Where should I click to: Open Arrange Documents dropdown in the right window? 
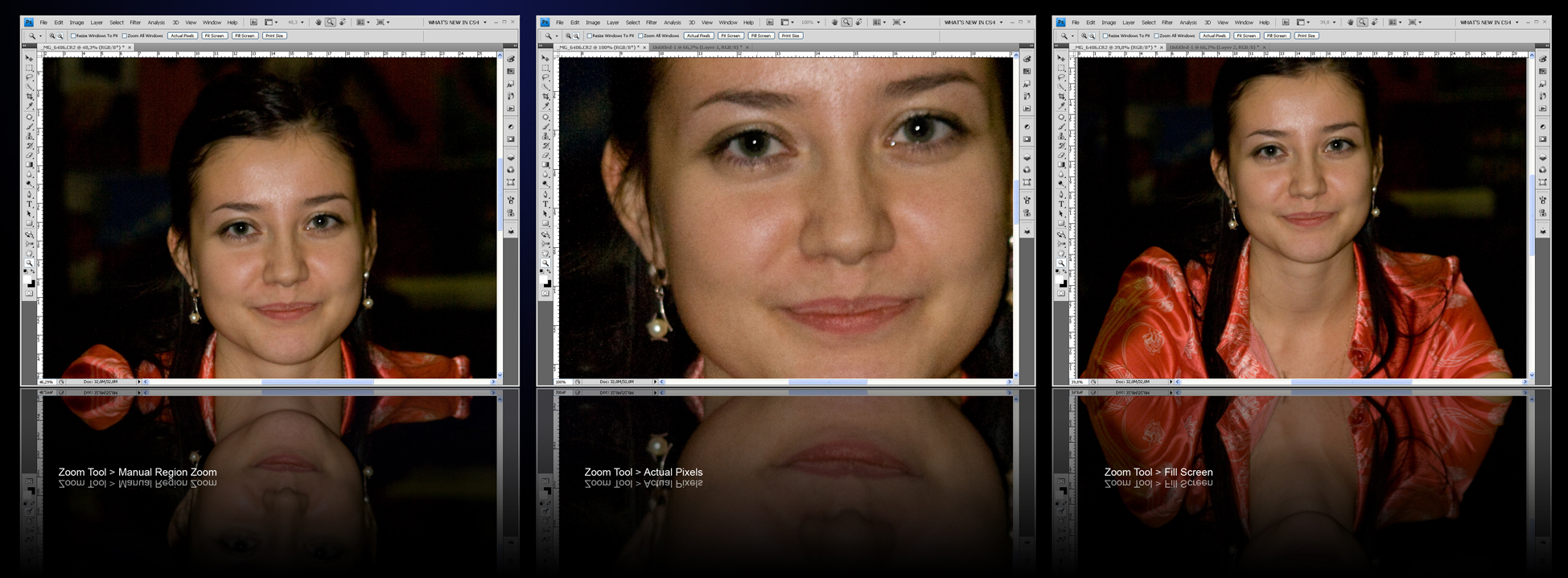tap(1395, 23)
